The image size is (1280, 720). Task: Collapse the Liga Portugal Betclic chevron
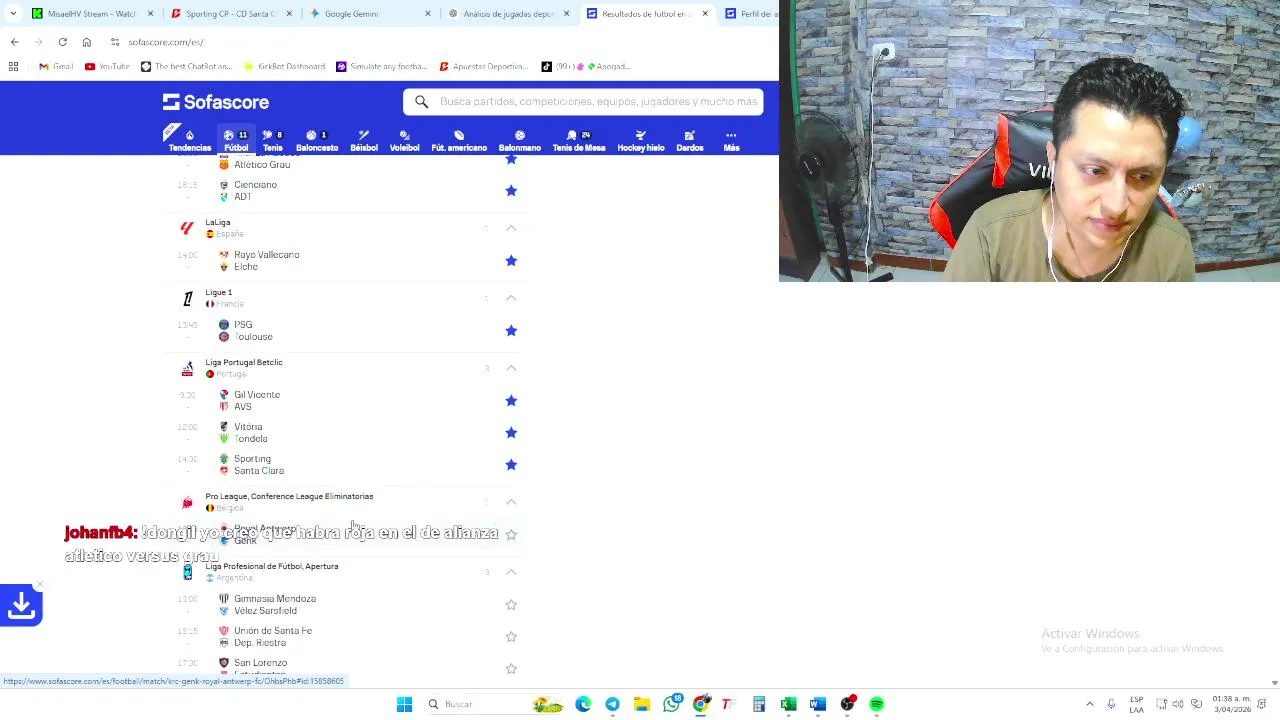click(x=511, y=368)
